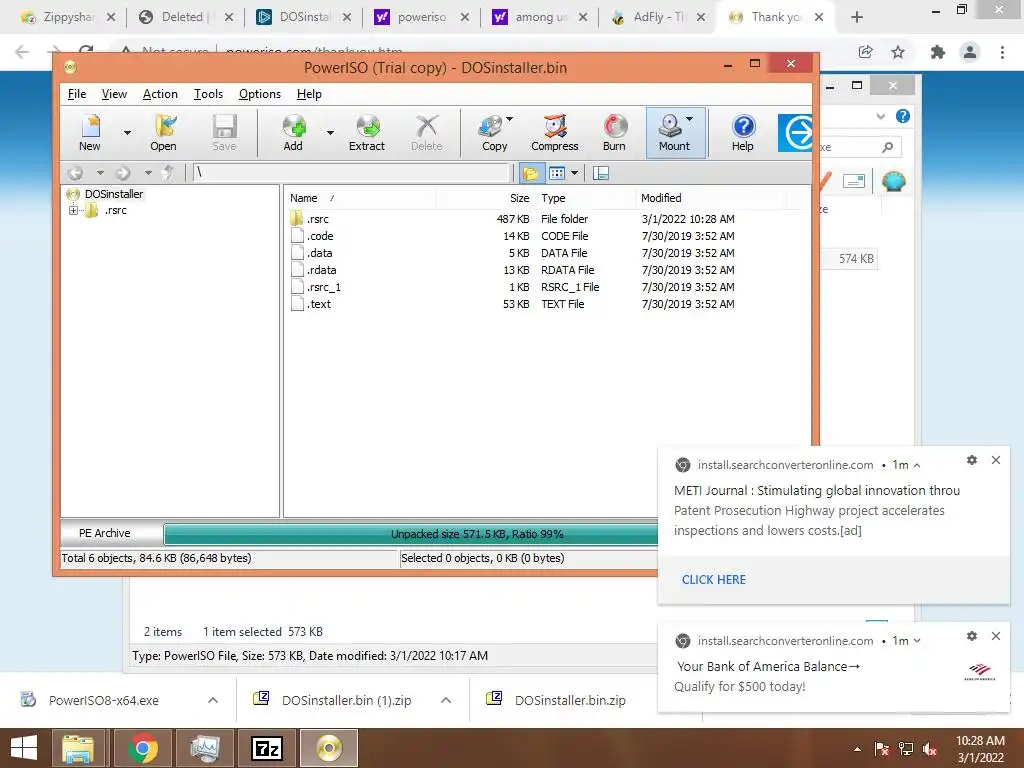The height and width of the screenshot is (768, 1024).
Task: Open the Mount button dropdown arrow
Action: [x=690, y=120]
